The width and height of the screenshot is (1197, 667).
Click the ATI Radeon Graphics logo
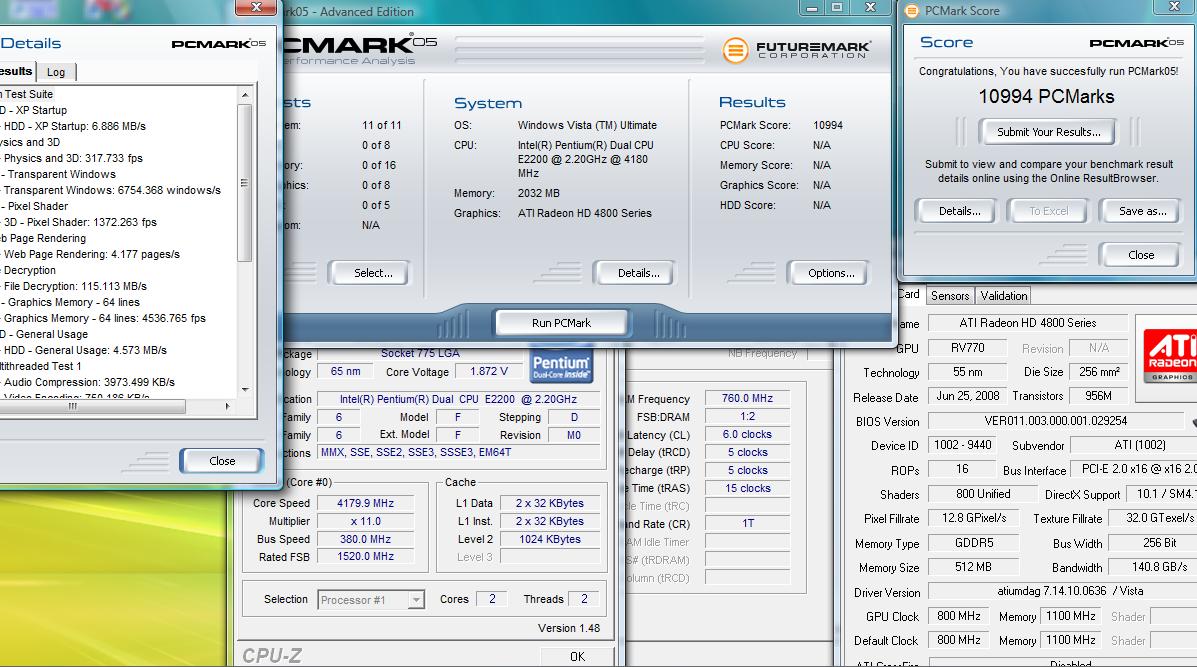click(1169, 358)
